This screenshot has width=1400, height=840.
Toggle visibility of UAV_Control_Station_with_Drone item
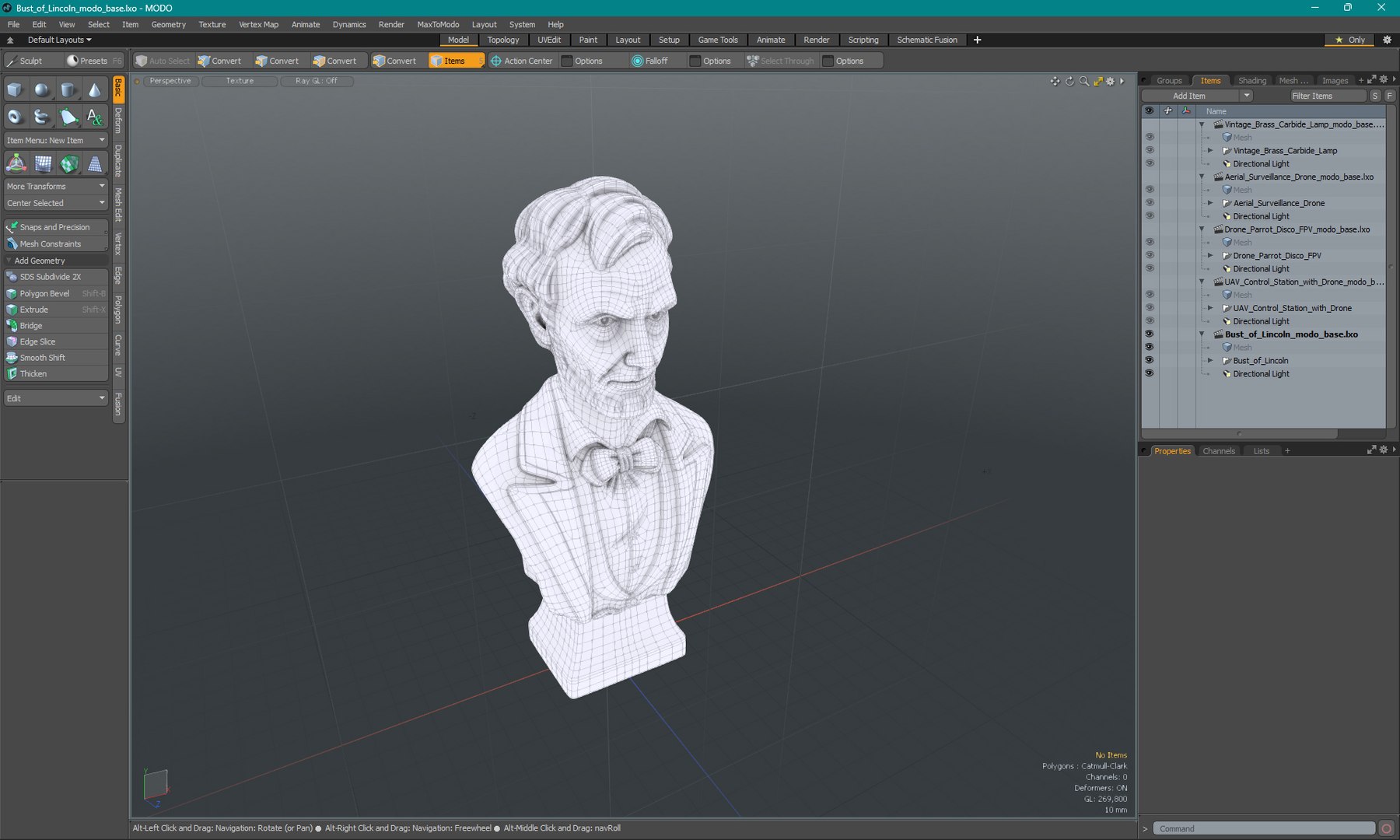click(x=1149, y=308)
